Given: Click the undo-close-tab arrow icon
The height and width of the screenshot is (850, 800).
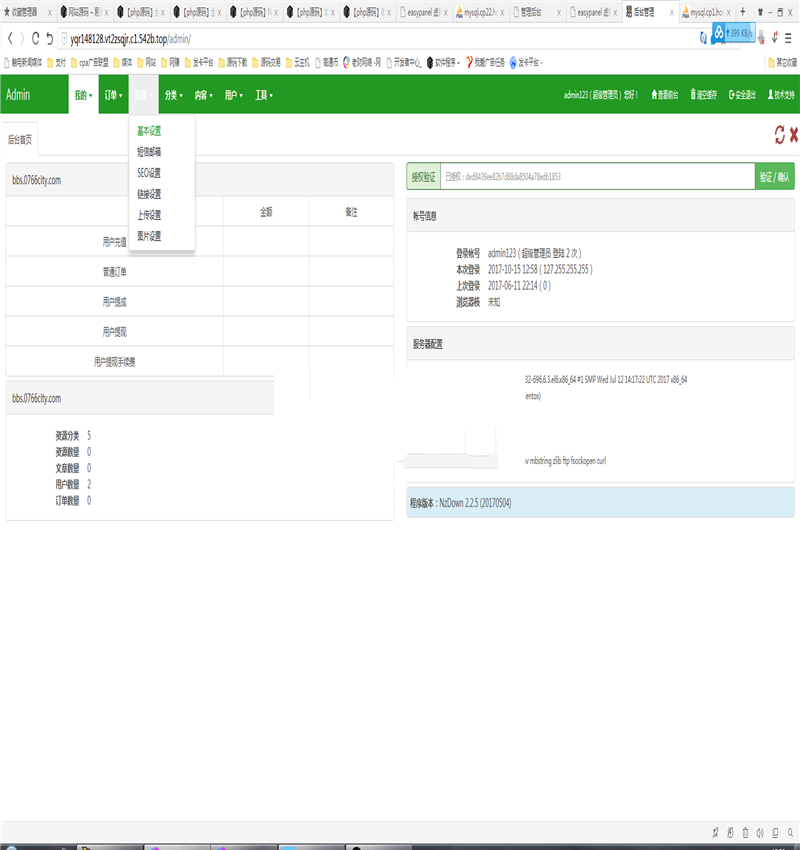Looking at the screenshot, I should coord(49,38).
